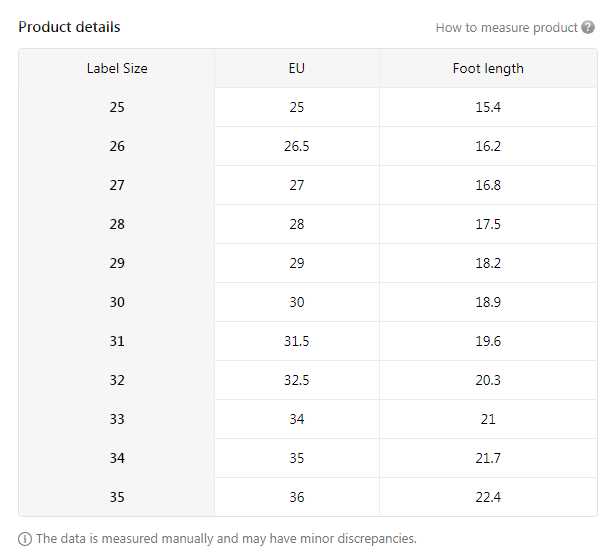Select the Label Size 33 cell
607x558 pixels.
pos(117,419)
